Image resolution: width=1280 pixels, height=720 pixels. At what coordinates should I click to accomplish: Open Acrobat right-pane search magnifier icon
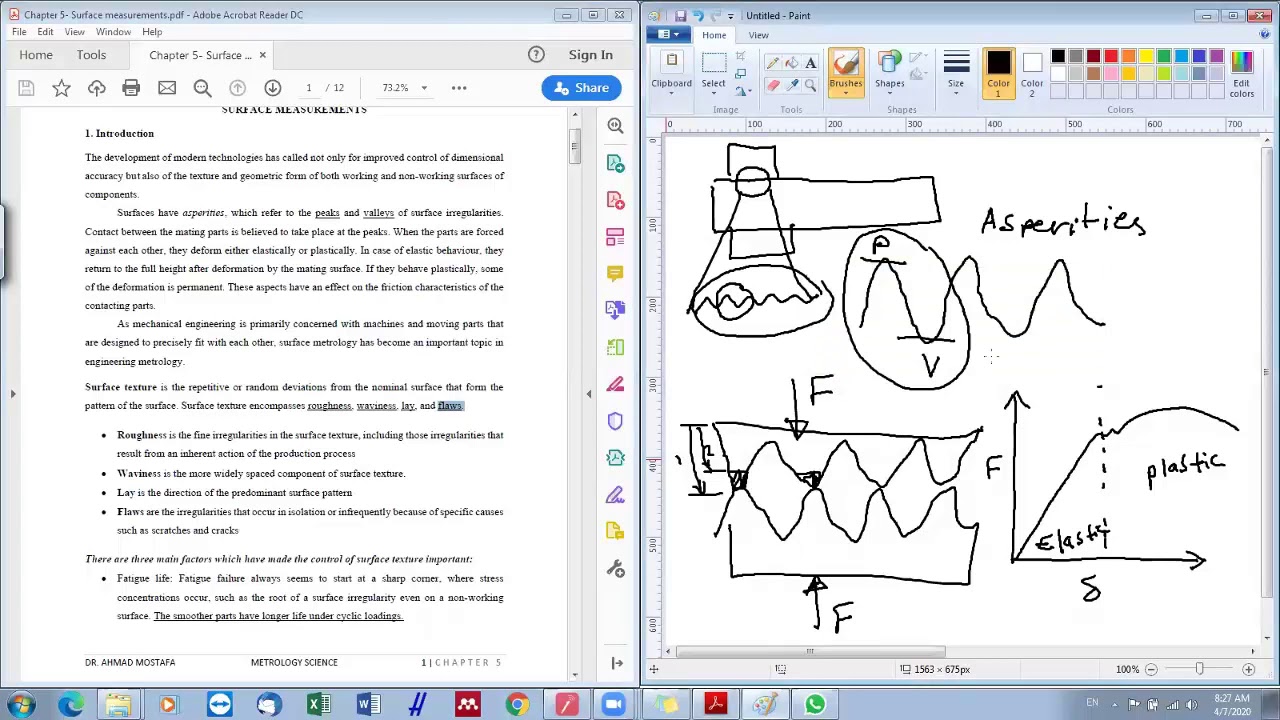coord(615,125)
